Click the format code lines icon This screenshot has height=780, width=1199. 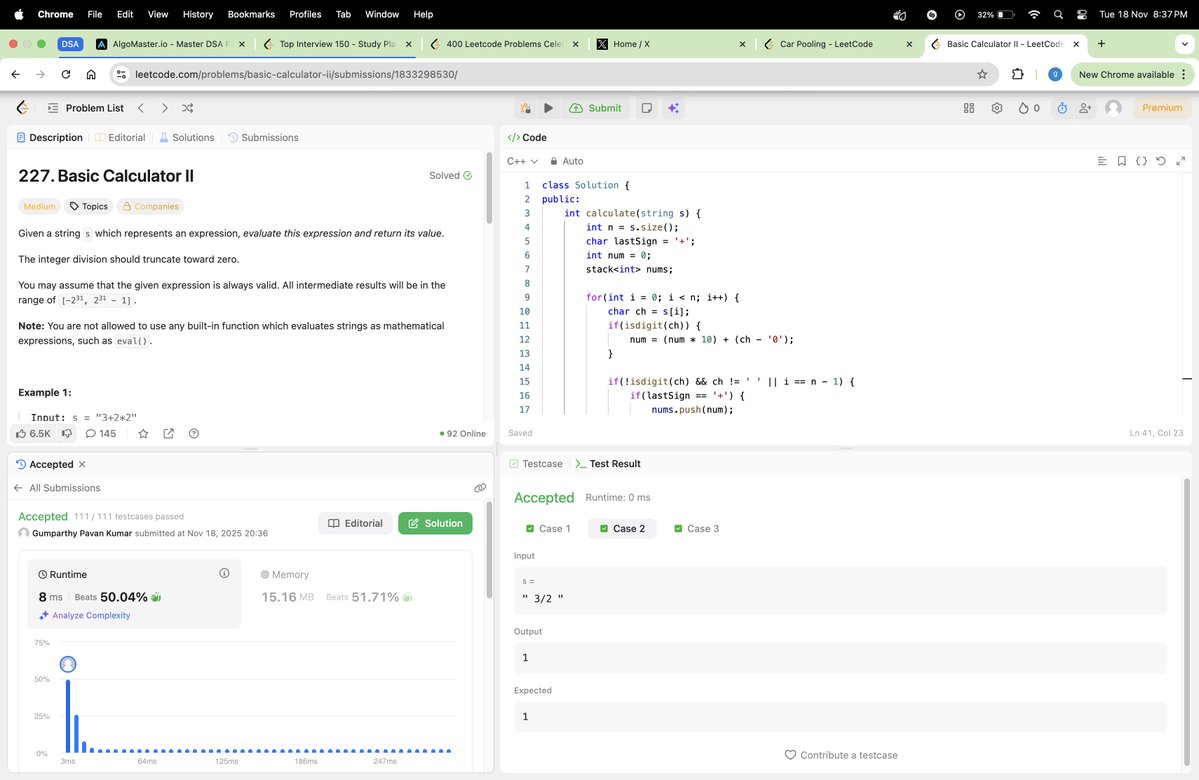1102,161
